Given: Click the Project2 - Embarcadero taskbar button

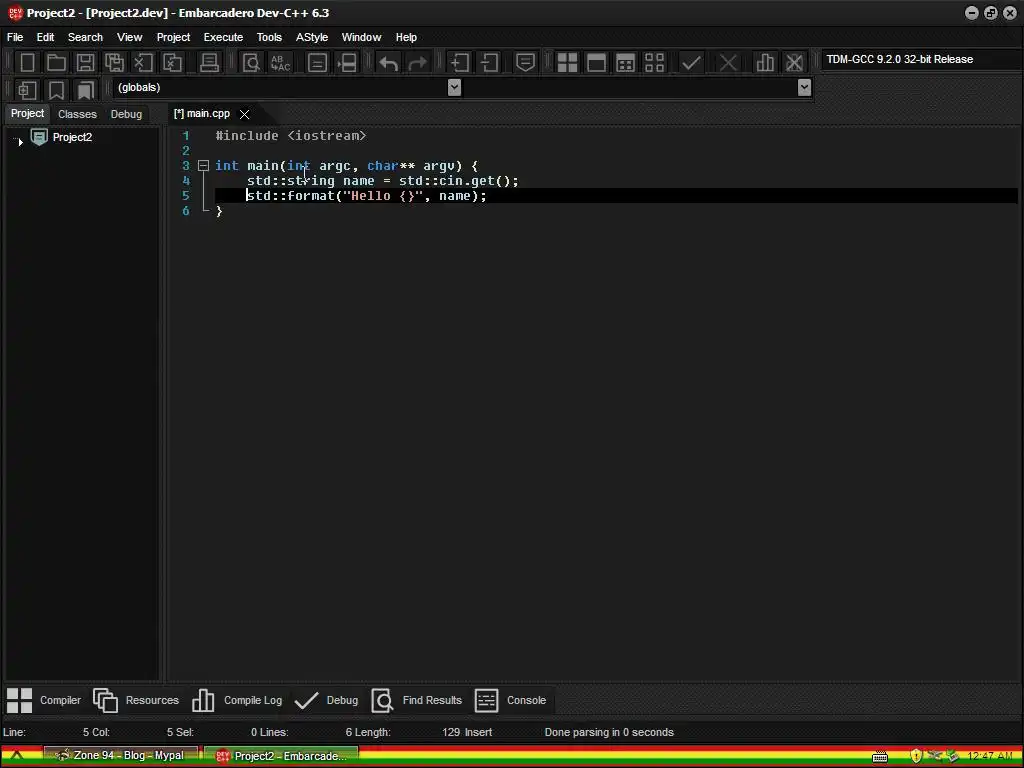Looking at the screenshot, I should click(281, 756).
